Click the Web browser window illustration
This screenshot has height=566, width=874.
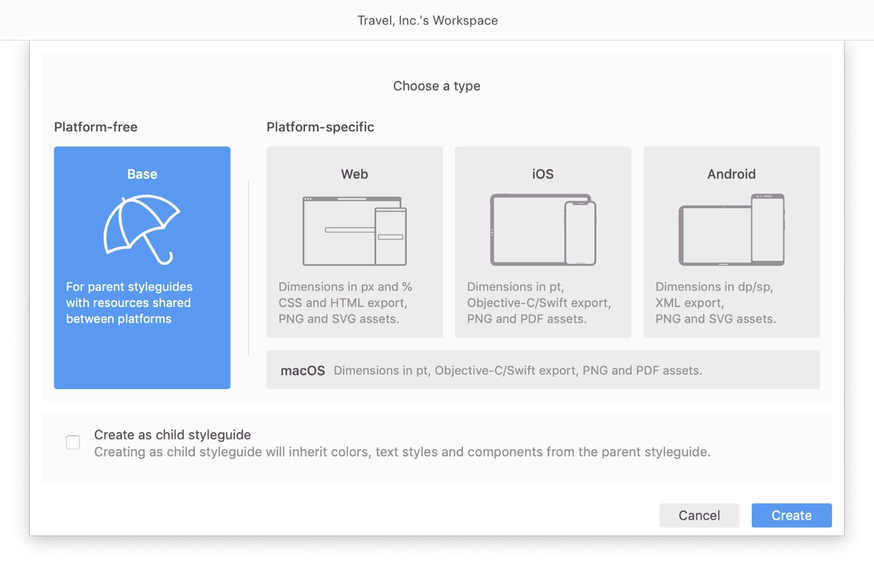pyautogui.click(x=355, y=230)
